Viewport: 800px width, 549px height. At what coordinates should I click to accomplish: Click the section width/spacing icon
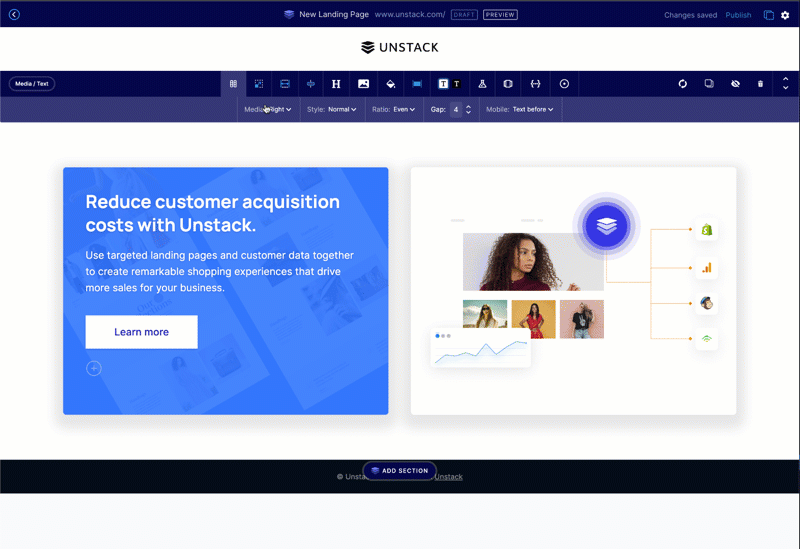click(x=285, y=84)
